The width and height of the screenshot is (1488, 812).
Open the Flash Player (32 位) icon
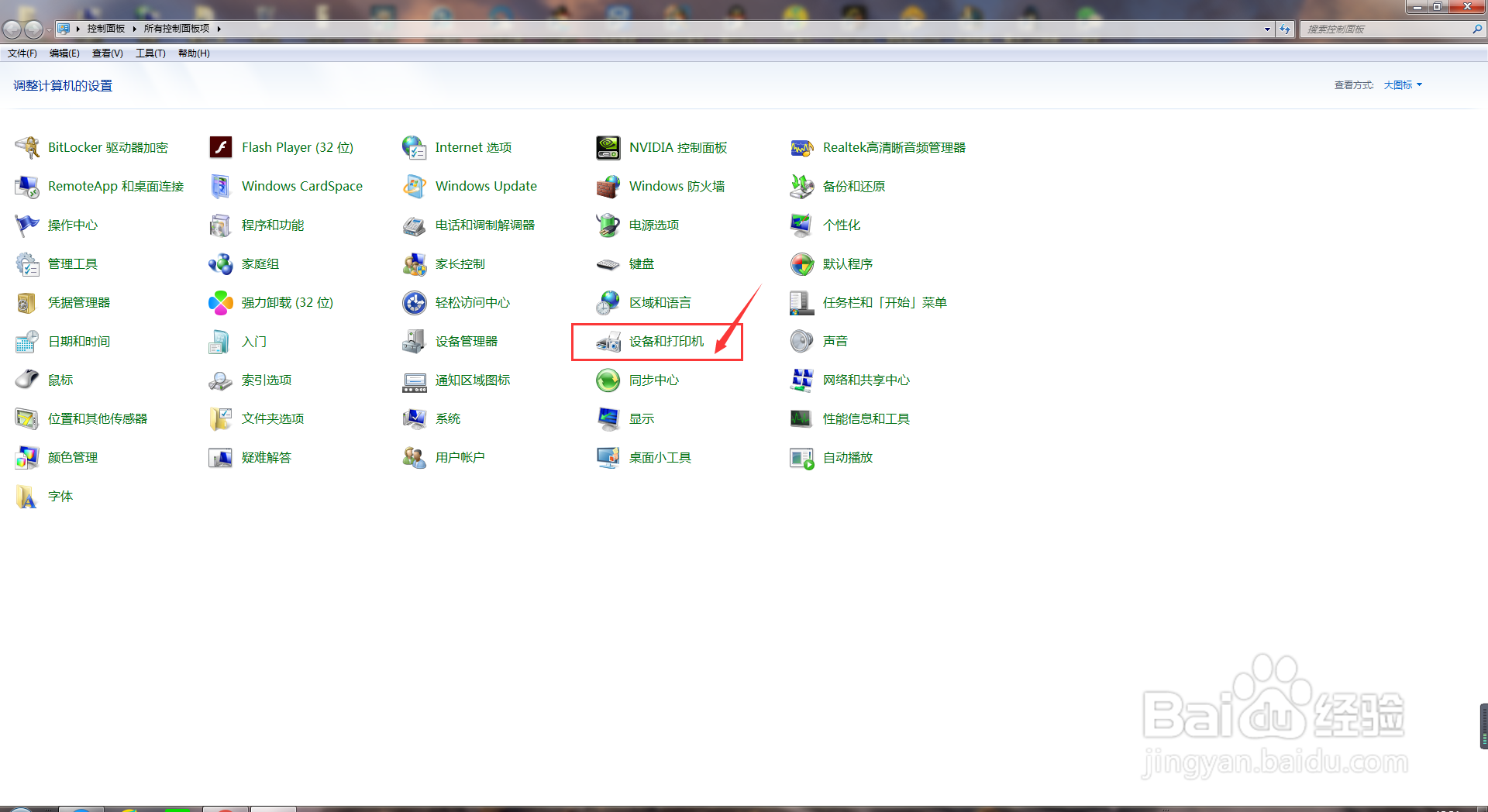[221, 147]
